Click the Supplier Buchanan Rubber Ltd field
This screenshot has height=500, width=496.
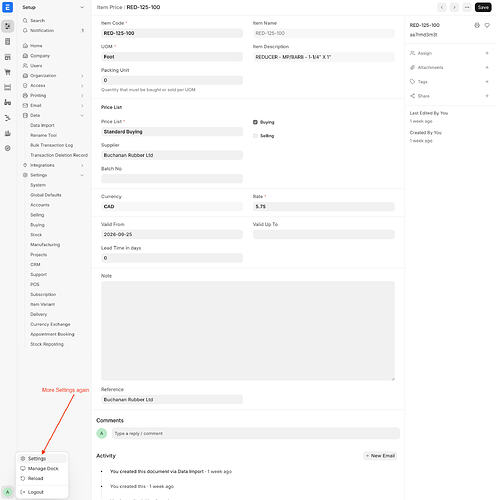pos(172,155)
